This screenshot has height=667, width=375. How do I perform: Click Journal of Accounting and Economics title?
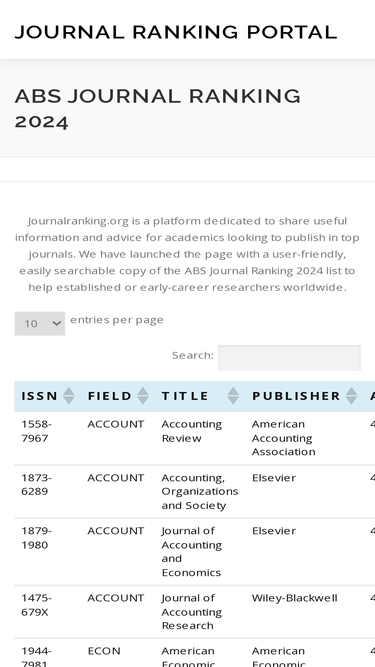coord(192,551)
